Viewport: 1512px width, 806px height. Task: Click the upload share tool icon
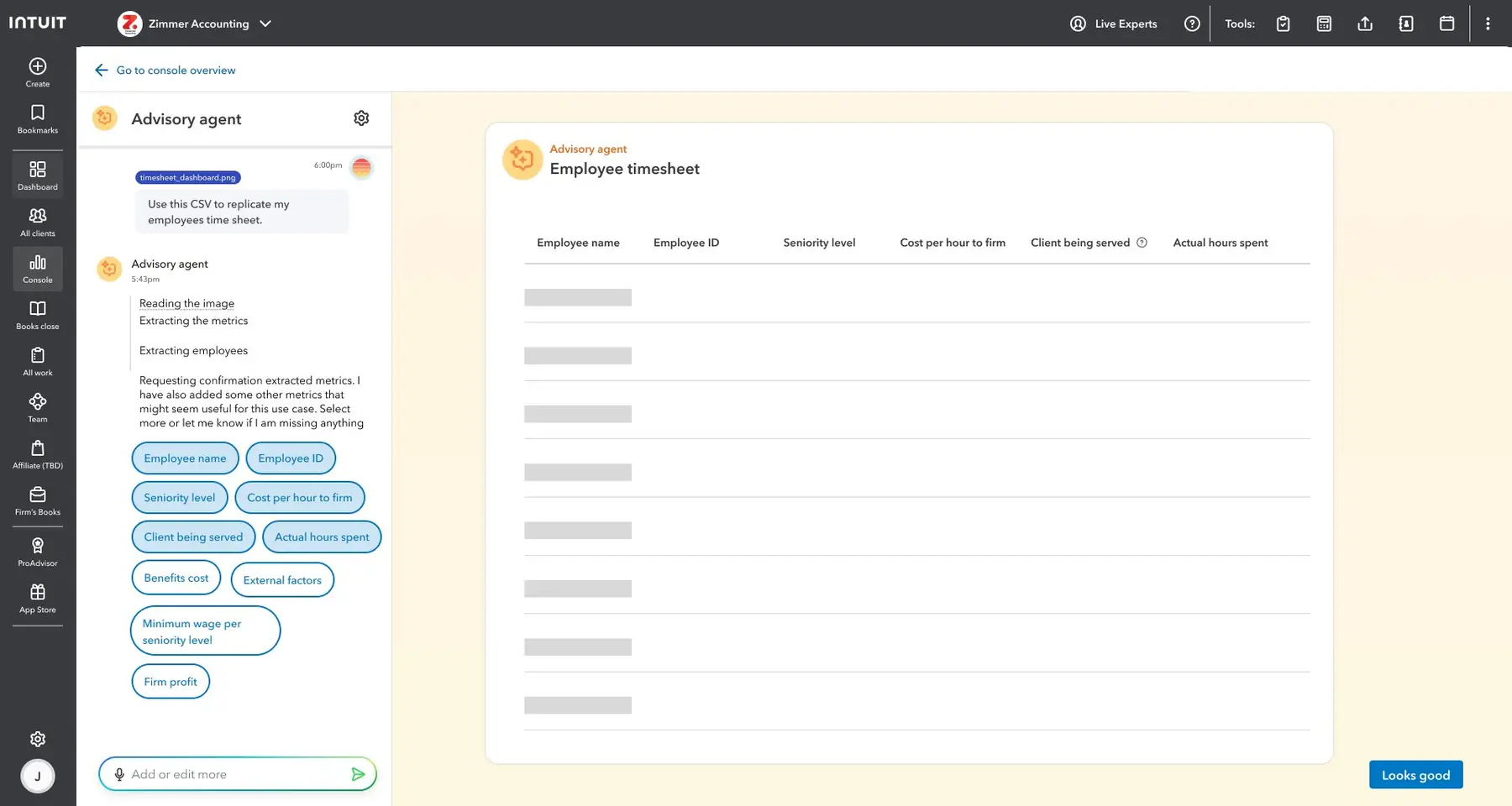(1365, 24)
